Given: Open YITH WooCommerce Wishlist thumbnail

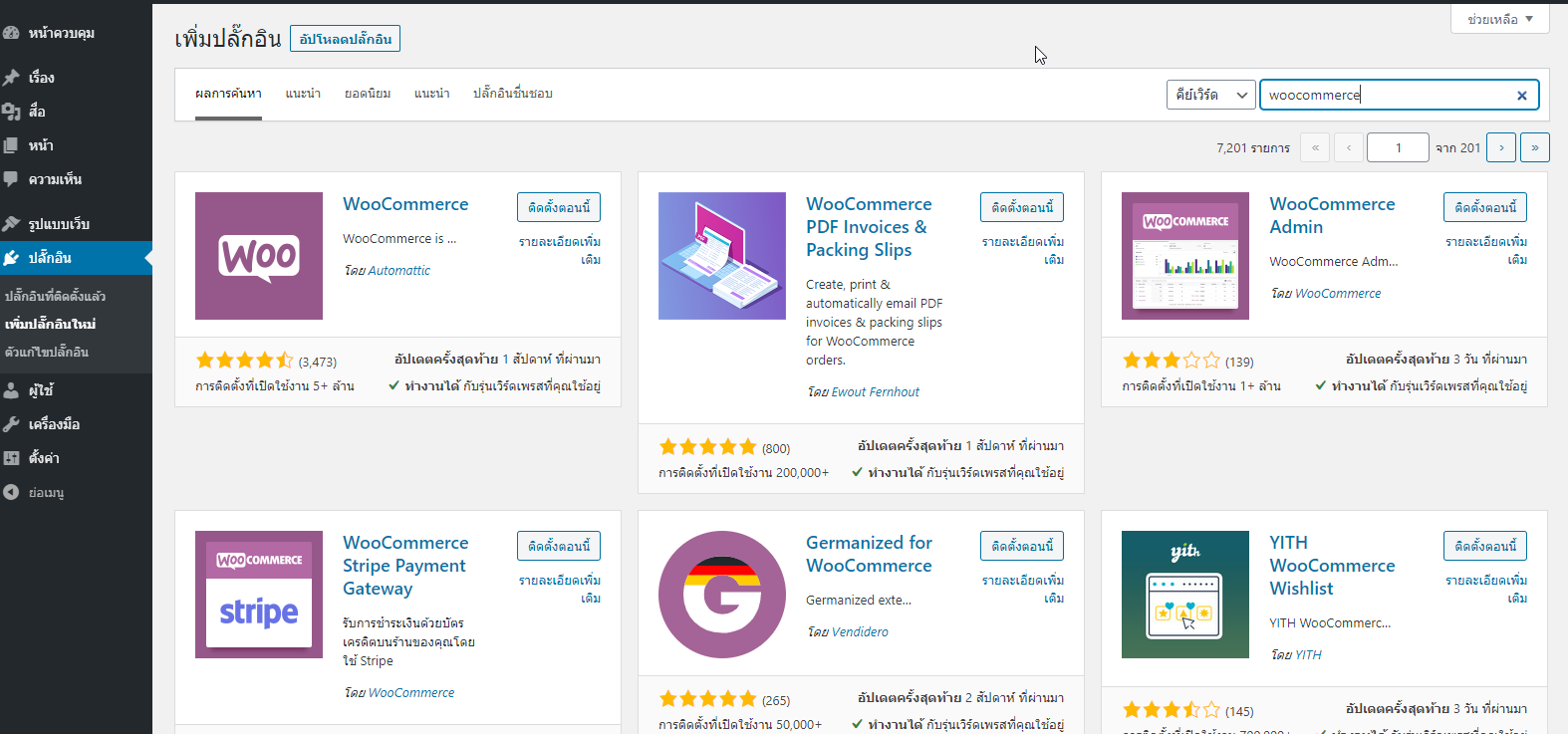Looking at the screenshot, I should [1185, 595].
